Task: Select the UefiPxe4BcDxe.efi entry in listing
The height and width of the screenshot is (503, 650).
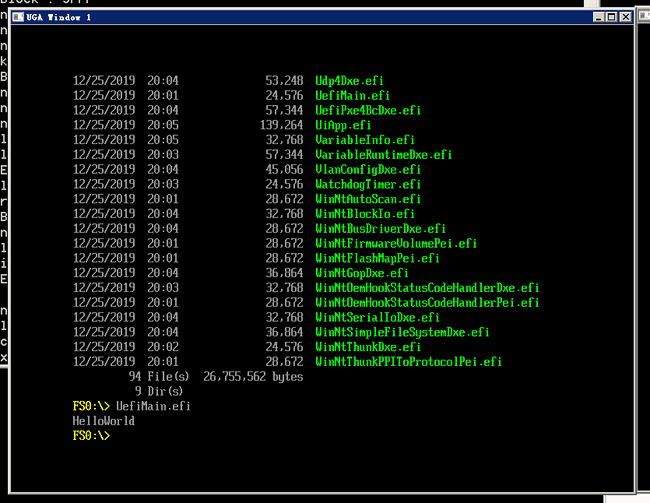Action: click(x=368, y=110)
